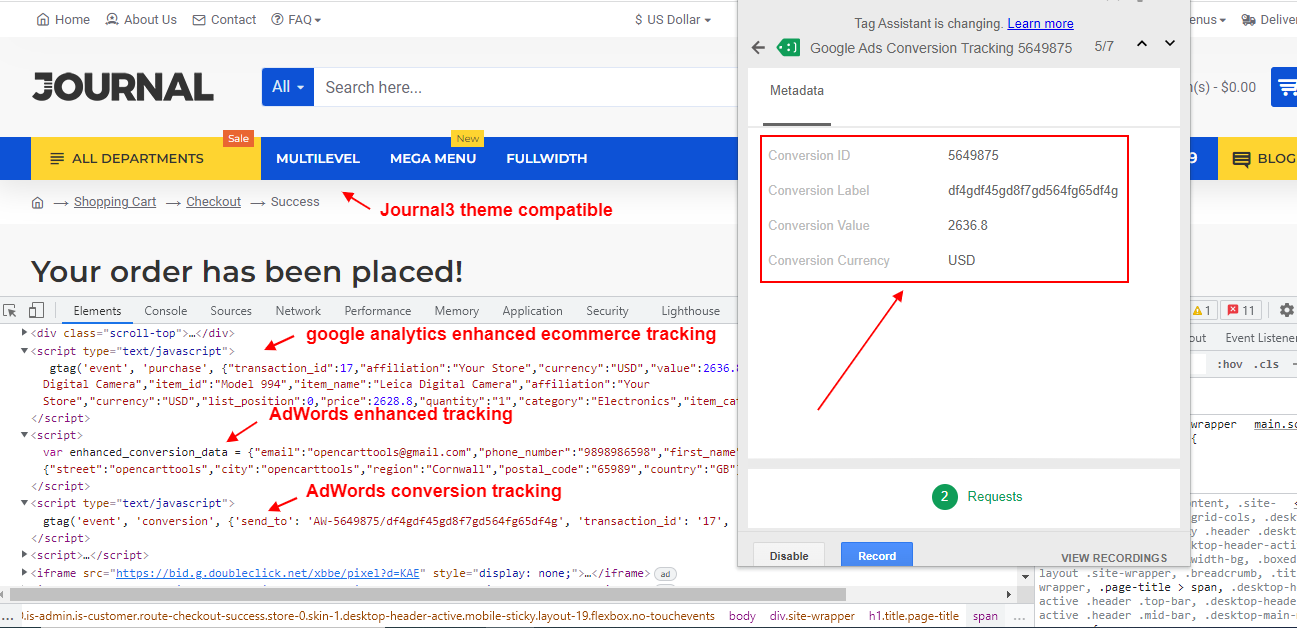The height and width of the screenshot is (628, 1297).
Task: Click the Home icon in top bar
Action: pyautogui.click(x=43, y=19)
